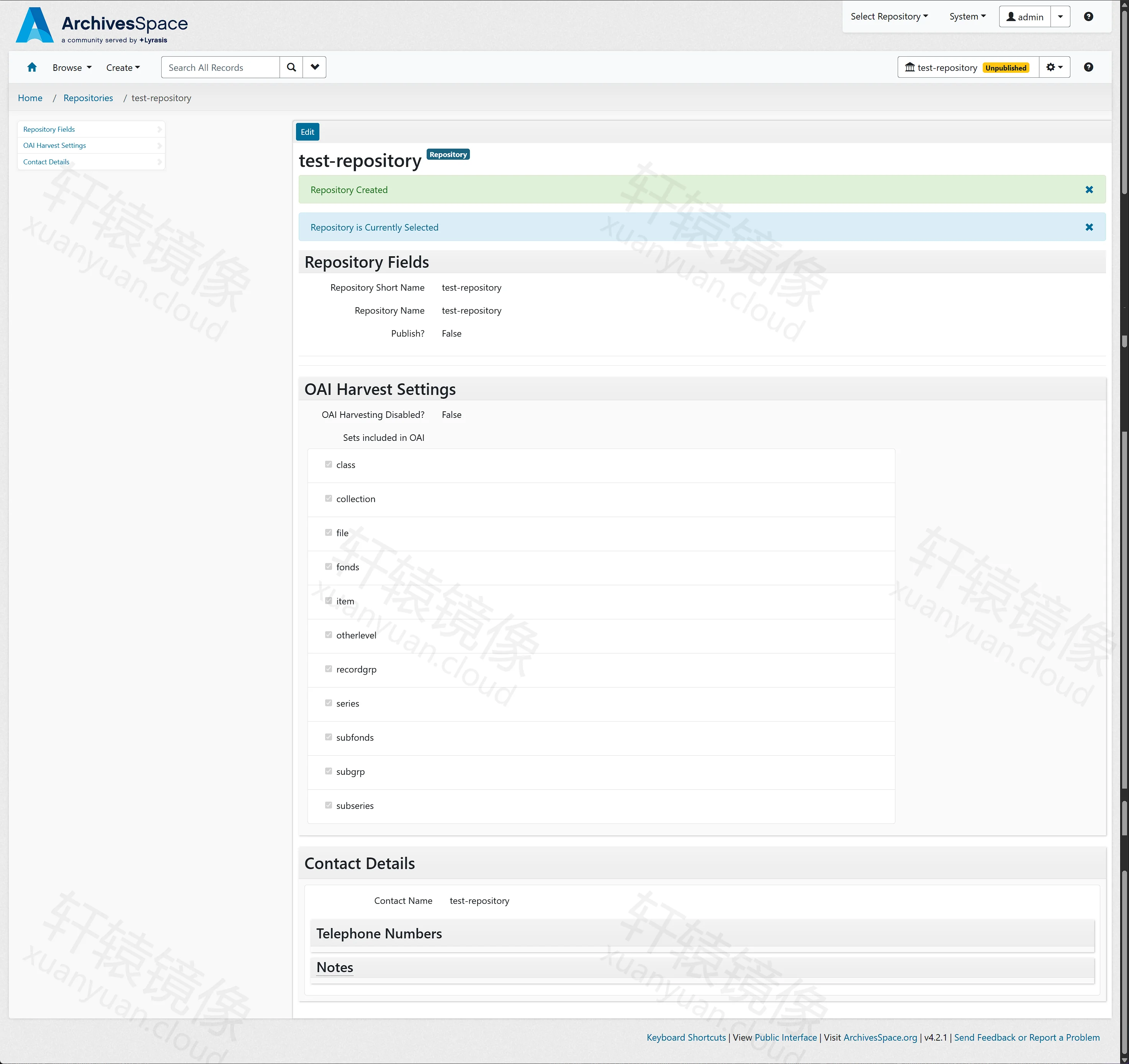The height and width of the screenshot is (1064, 1129).
Task: Open Keyboard Shortcuts link
Action: [x=686, y=1037]
